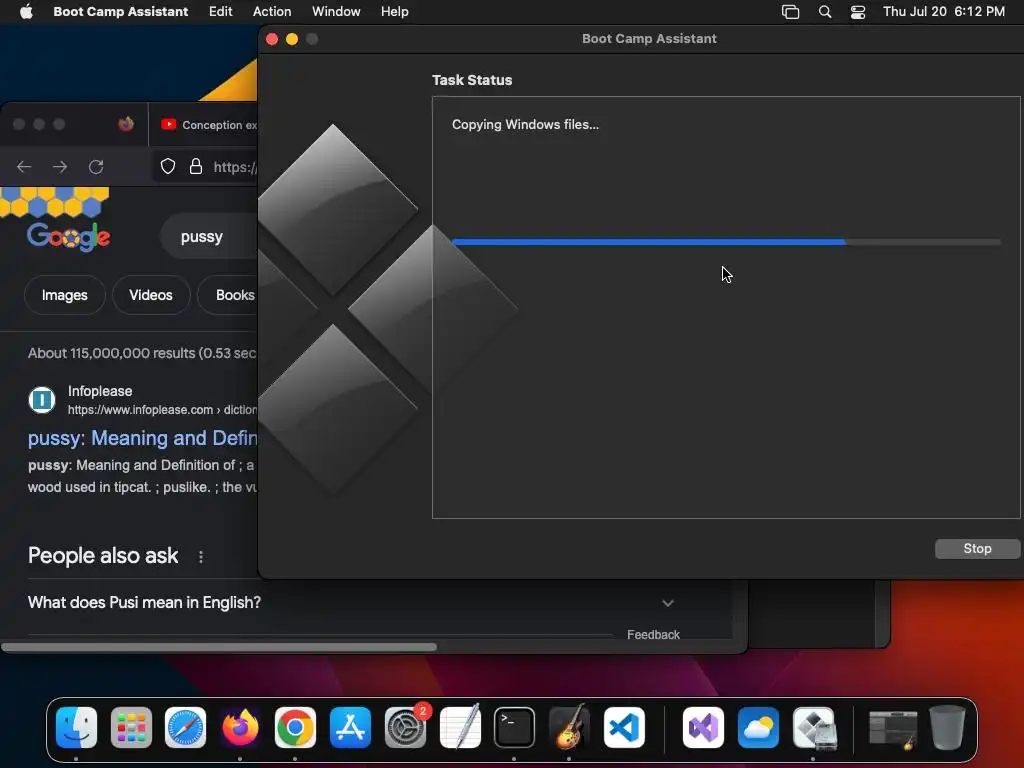Click the Google logo in Firefox
Screen dimensions: 1024x768
pos(69,236)
